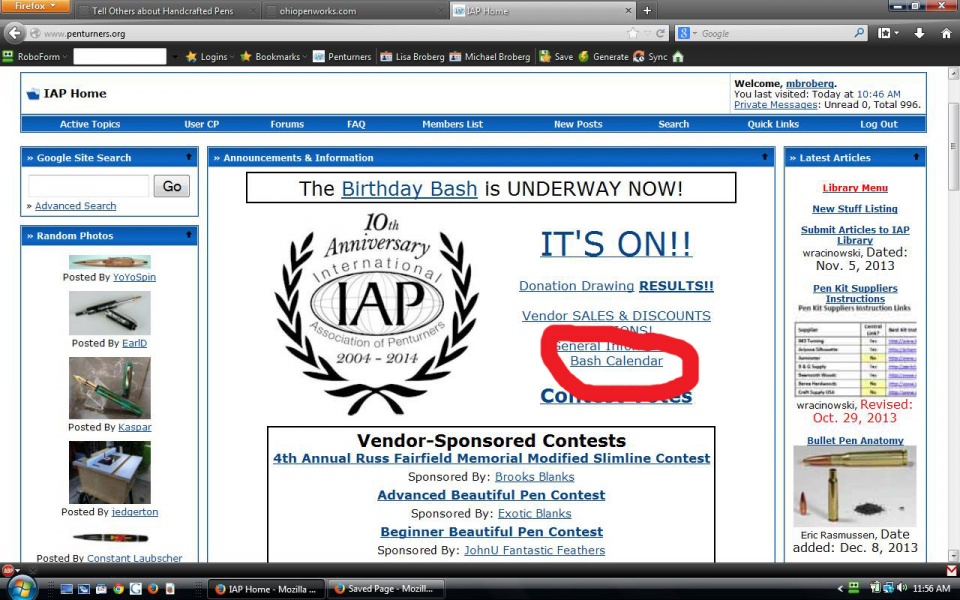
Task: Open Active Topics in the forum menu
Action: coord(90,124)
